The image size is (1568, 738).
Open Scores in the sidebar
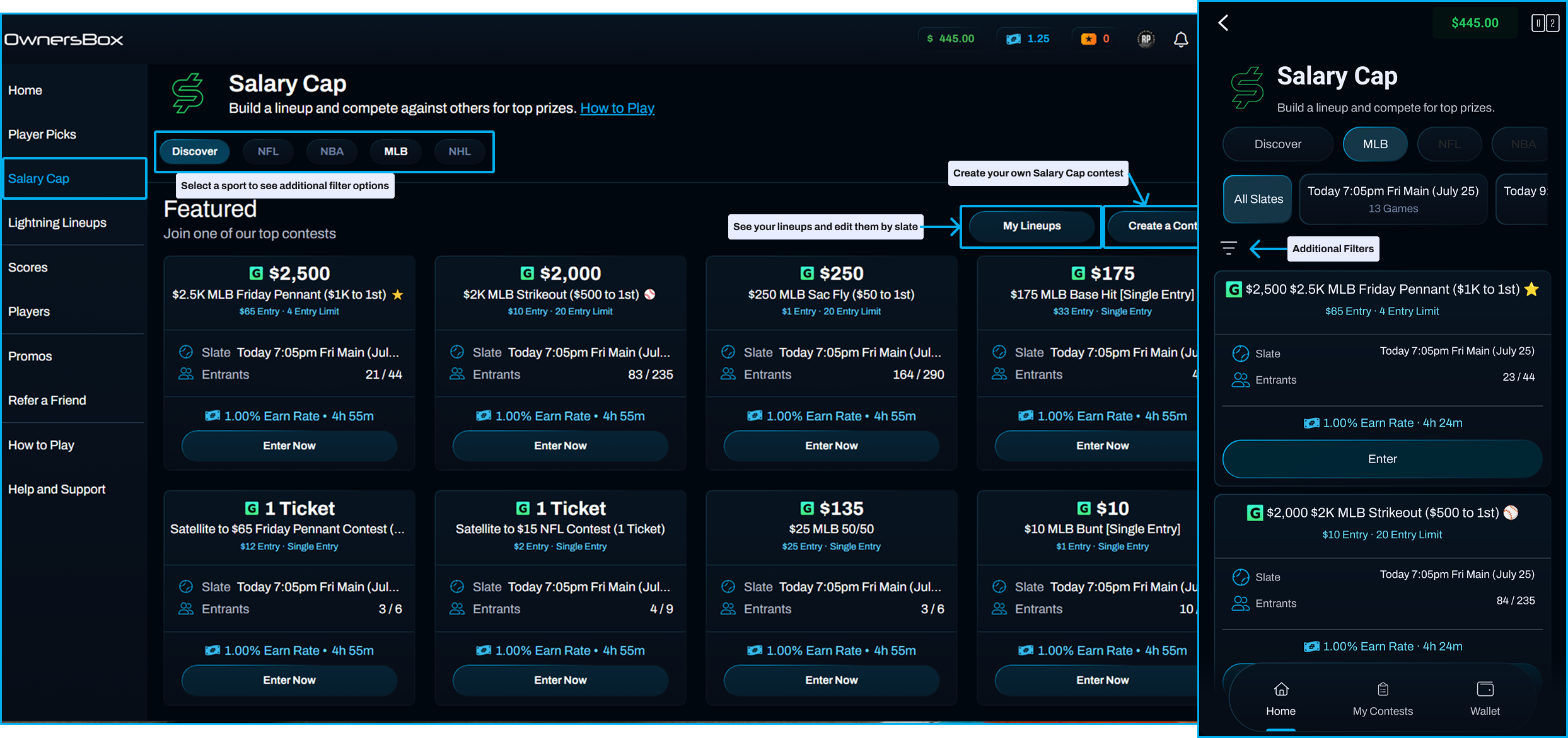(28, 267)
